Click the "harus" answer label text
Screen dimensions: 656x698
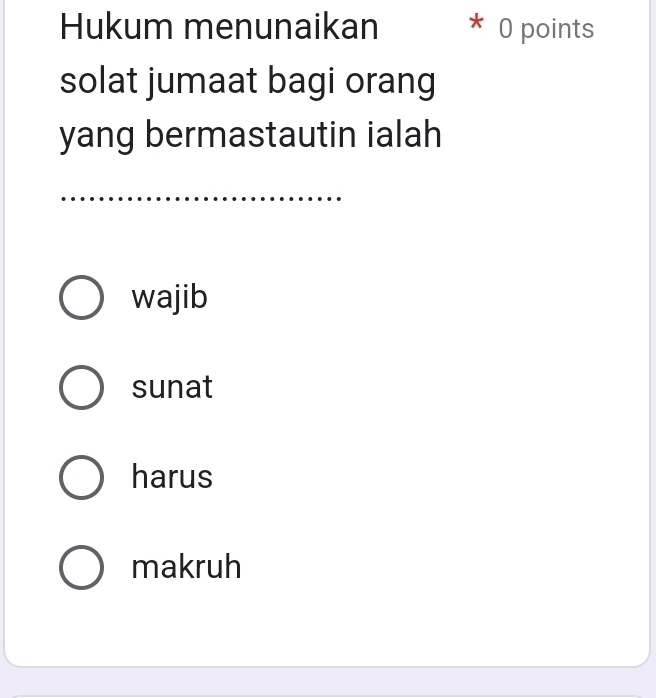tap(172, 478)
